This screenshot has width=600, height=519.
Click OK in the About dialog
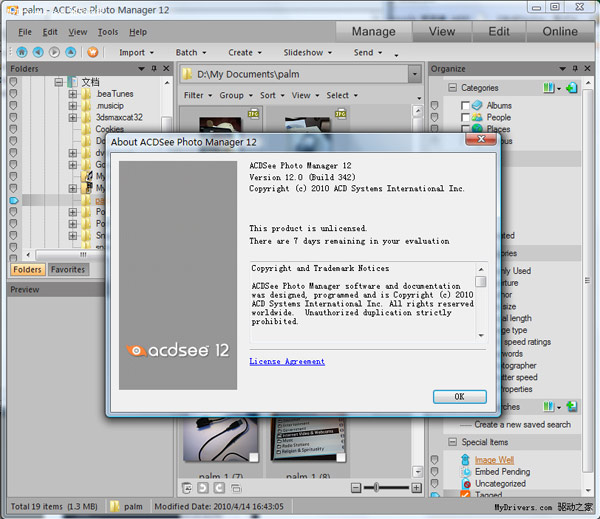(460, 397)
